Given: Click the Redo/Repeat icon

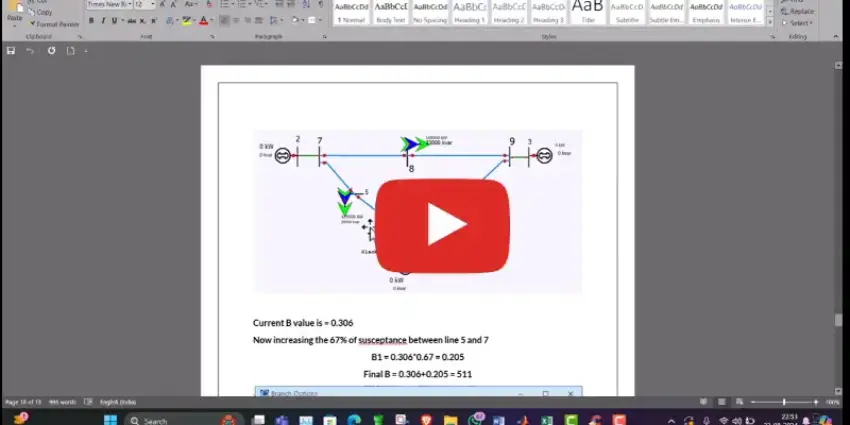Looking at the screenshot, I should click(51, 50).
